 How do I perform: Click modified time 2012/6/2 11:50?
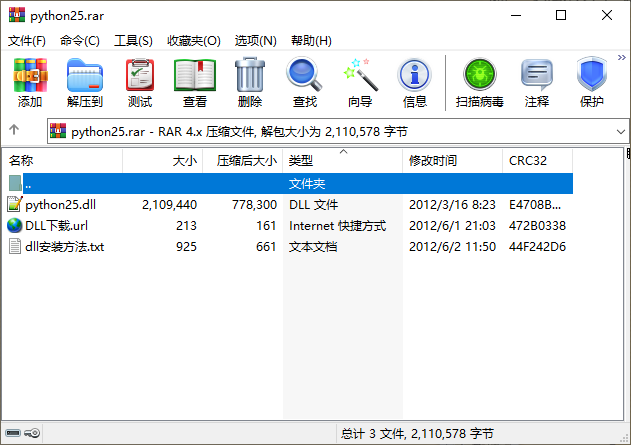[452, 247]
